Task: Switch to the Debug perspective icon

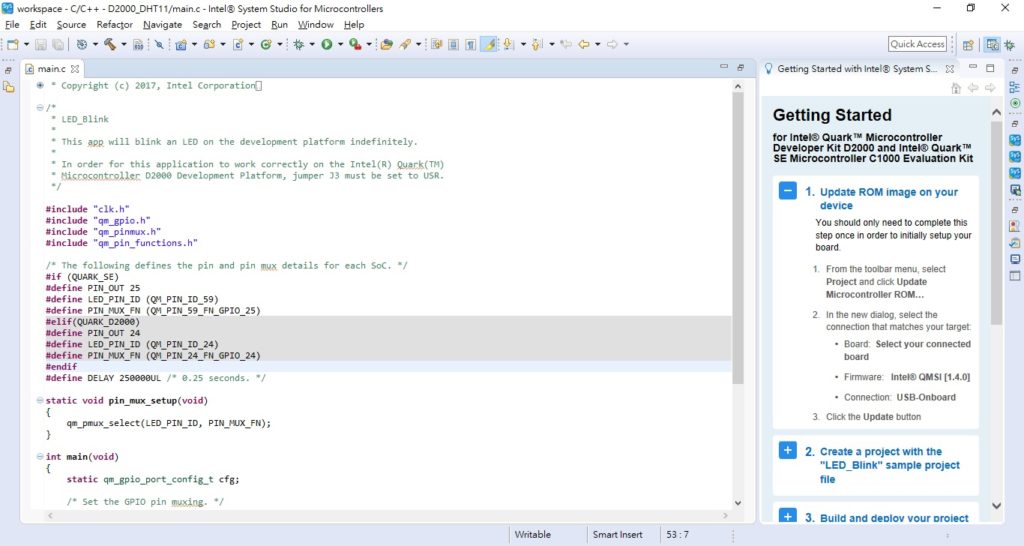Action: coord(1009,44)
